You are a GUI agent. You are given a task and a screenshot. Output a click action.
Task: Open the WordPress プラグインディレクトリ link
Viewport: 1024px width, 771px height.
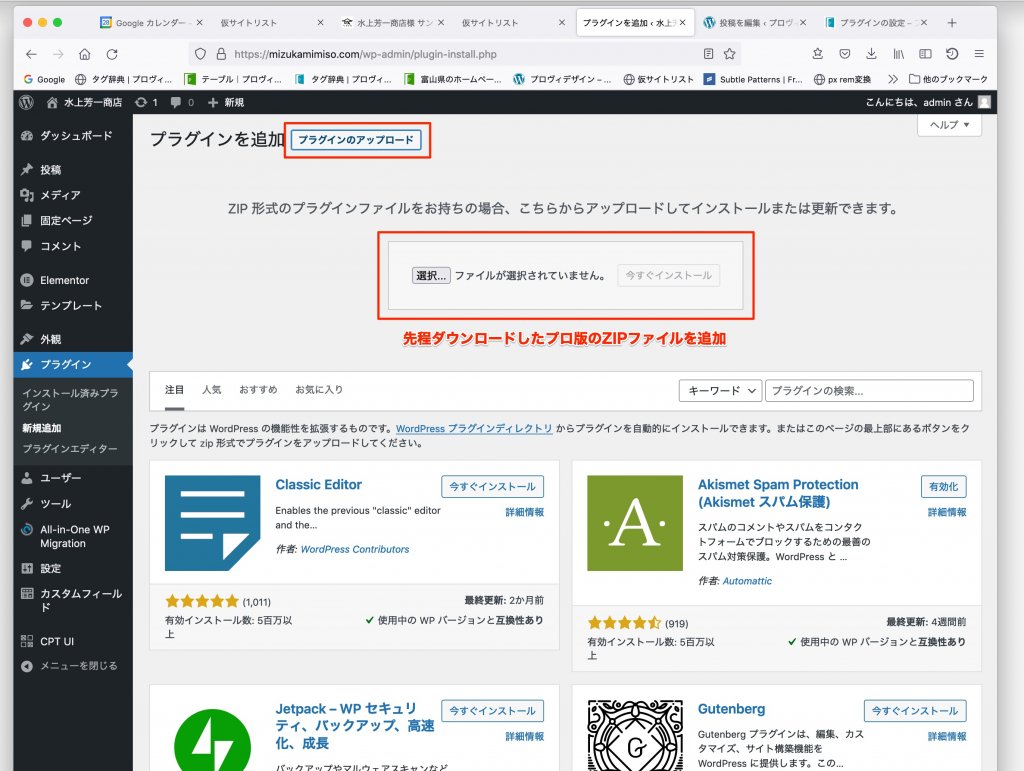tap(474, 428)
